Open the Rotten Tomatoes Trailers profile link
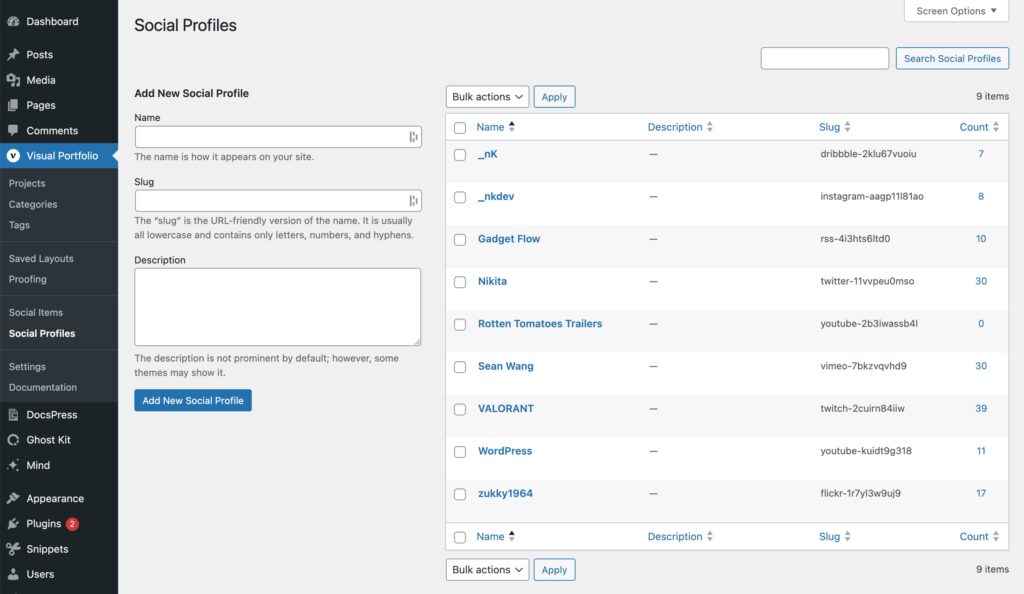1024x594 pixels. [x=540, y=324]
